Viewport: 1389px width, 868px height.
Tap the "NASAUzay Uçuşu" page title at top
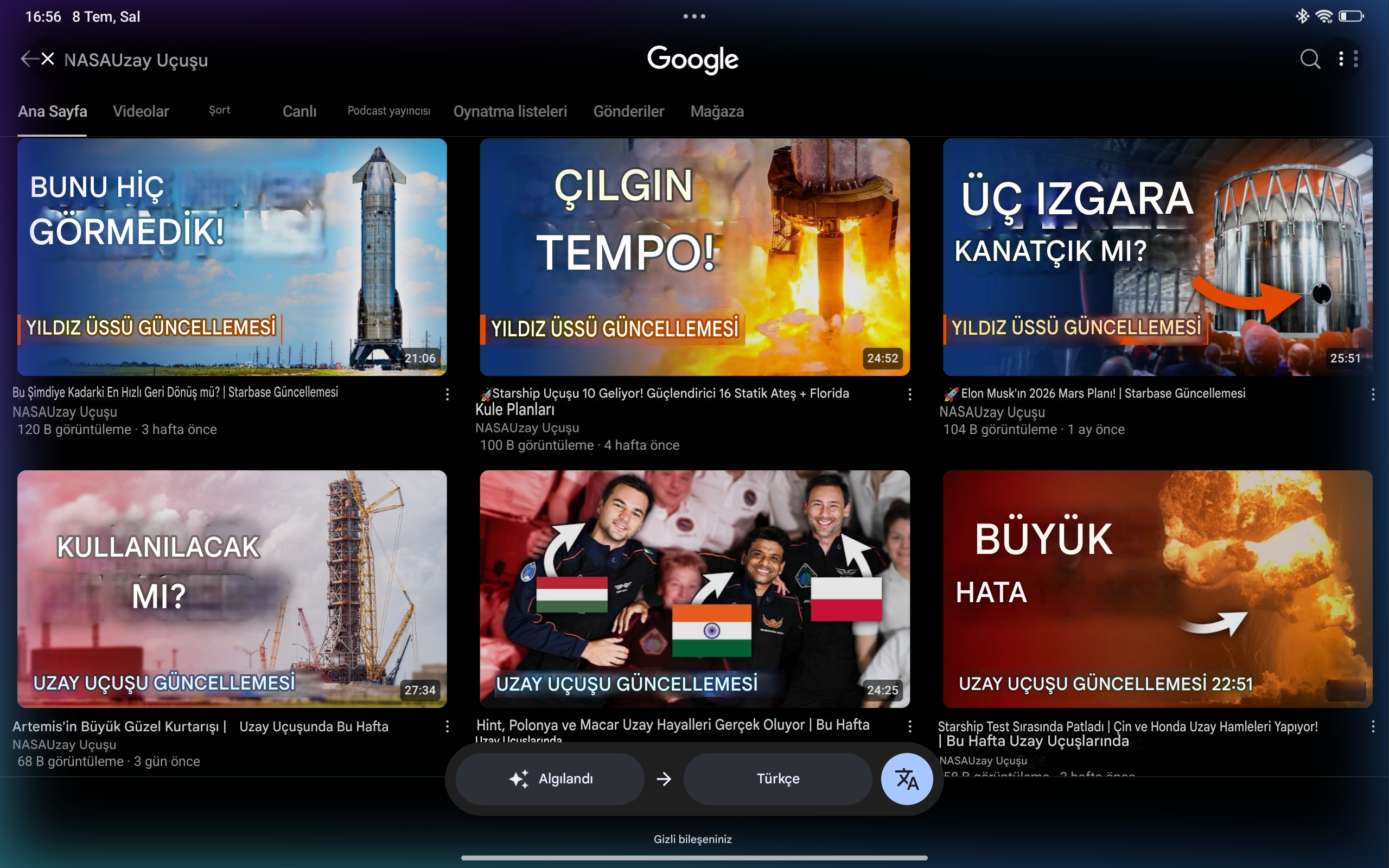pos(136,60)
